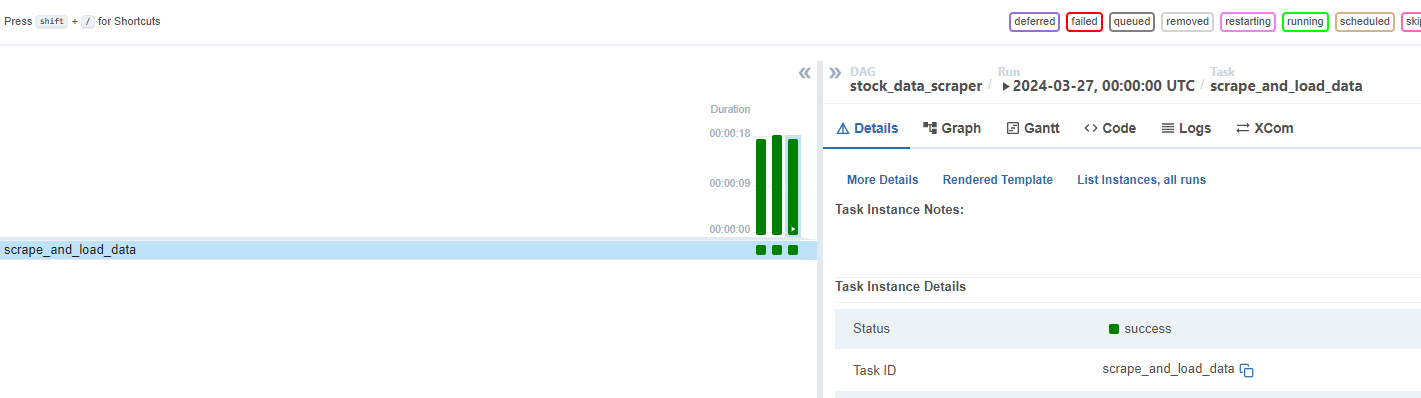Click the Task ID row label
The image size is (1421, 398).
(x=875, y=370)
